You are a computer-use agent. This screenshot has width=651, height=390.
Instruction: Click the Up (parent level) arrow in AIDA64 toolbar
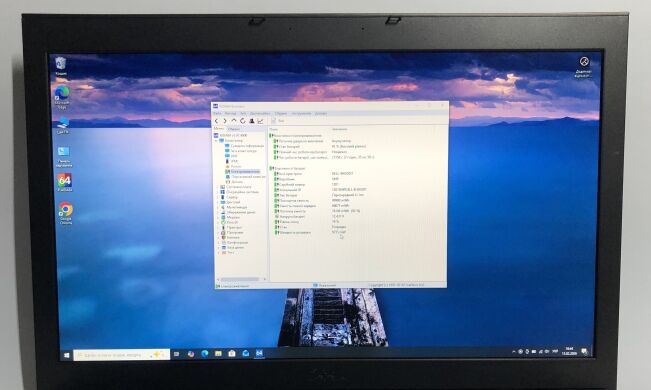tap(234, 121)
